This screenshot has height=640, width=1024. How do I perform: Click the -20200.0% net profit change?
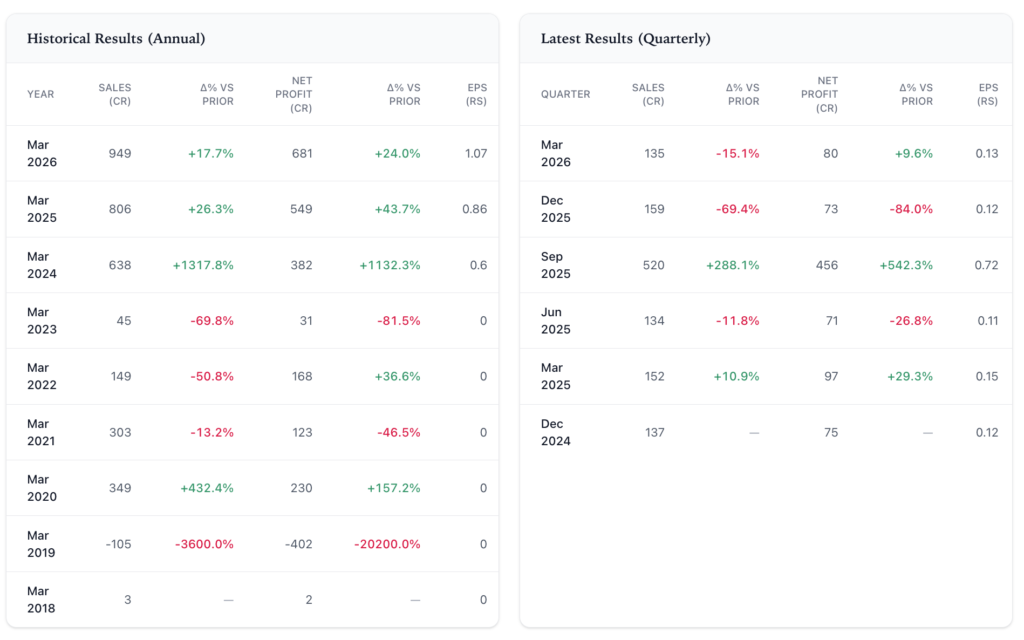point(387,544)
